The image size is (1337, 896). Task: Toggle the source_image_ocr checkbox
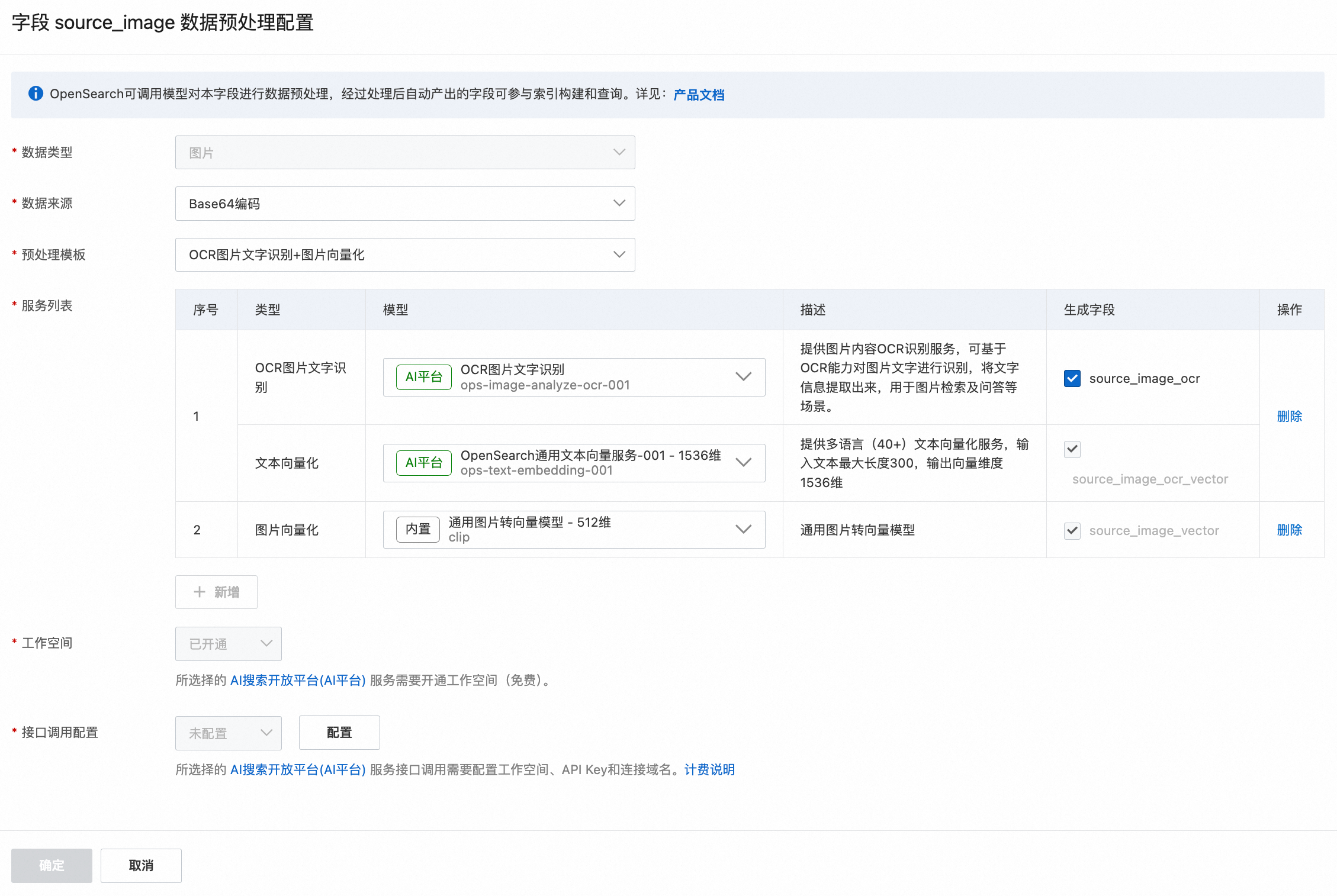click(1072, 378)
